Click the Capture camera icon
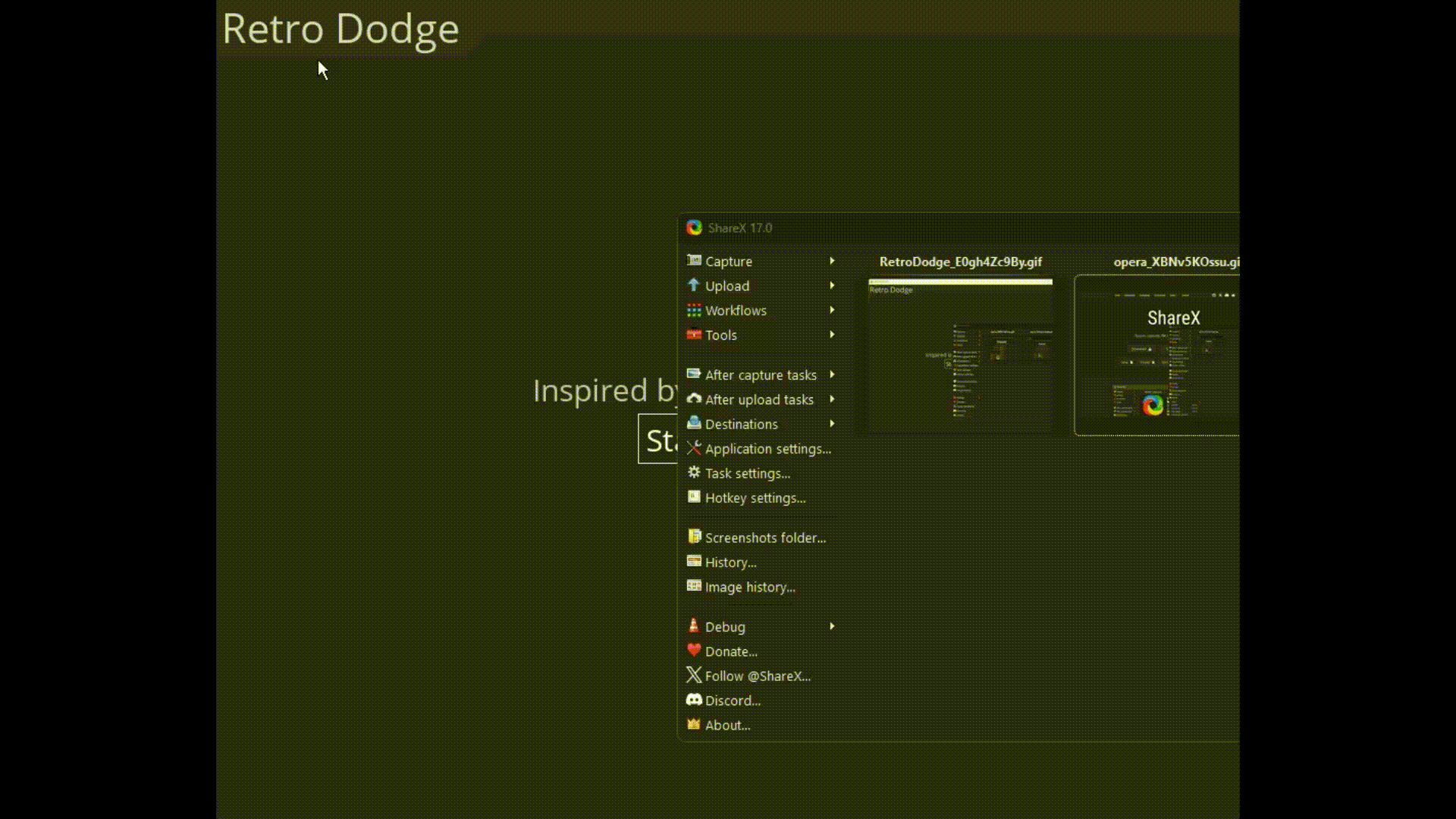 [694, 261]
